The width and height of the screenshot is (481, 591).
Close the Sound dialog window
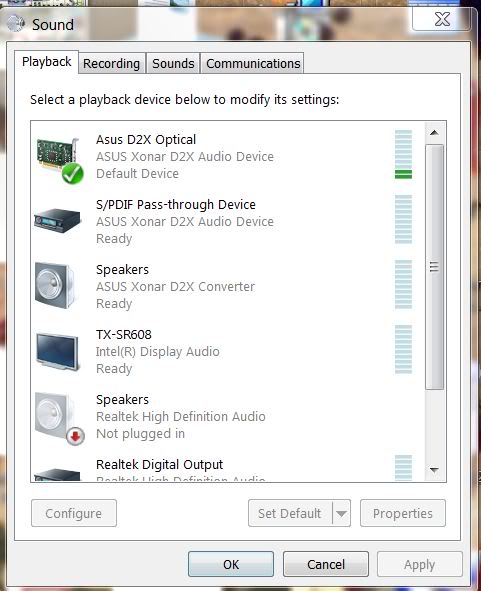point(442,19)
